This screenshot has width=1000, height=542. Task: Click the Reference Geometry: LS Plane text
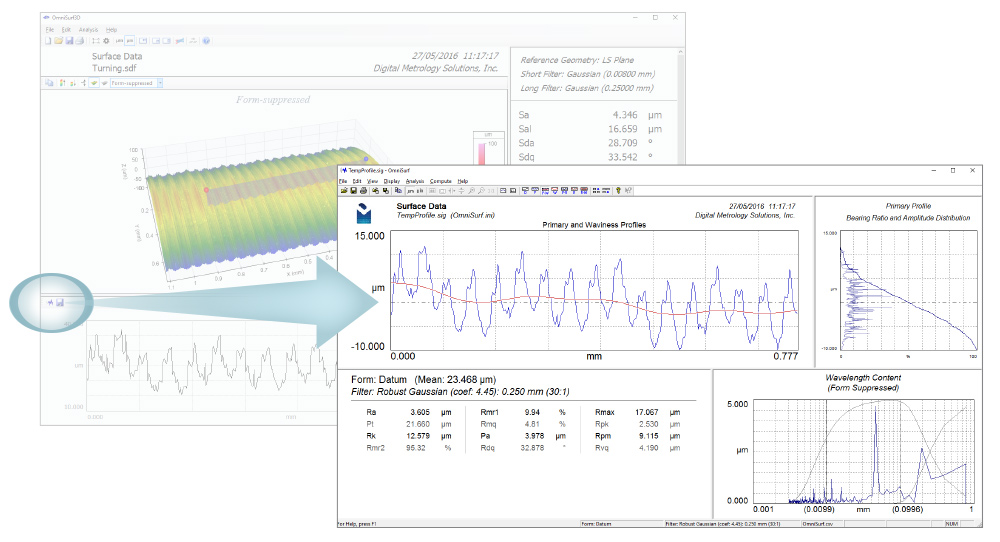point(577,60)
